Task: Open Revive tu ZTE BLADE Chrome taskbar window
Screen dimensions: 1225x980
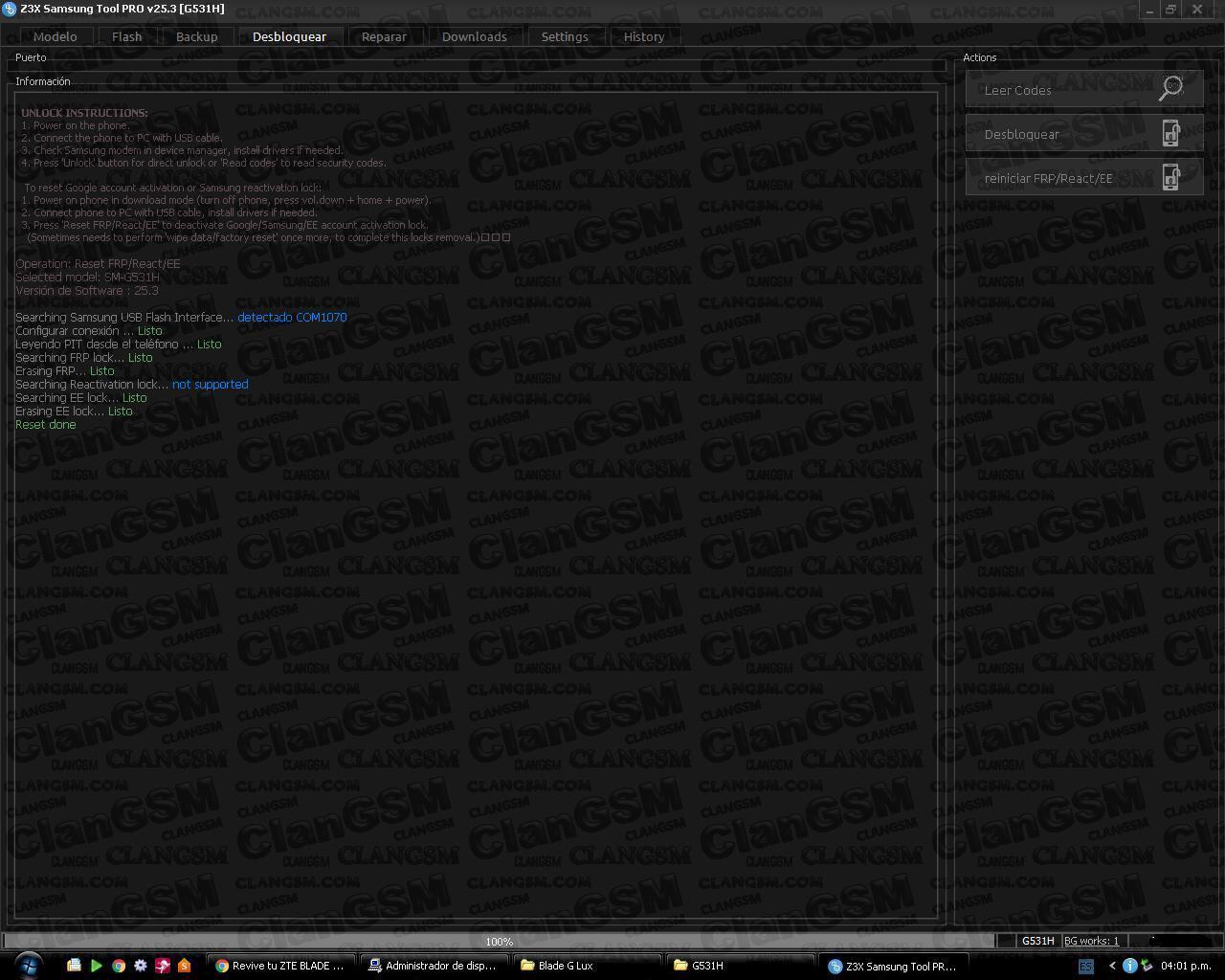Action: coord(280,966)
